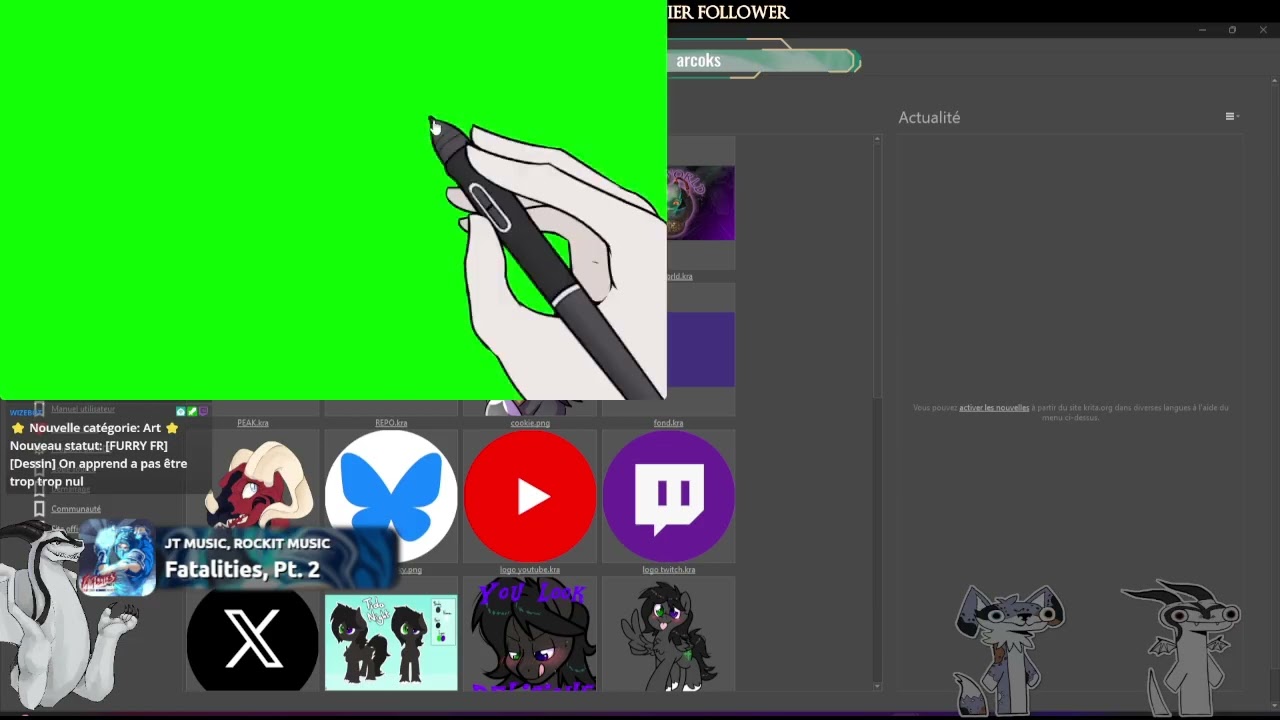Open the 'You Look' pony portrait thumbnail
Viewport: 1280px width, 720px height.
click(530, 636)
